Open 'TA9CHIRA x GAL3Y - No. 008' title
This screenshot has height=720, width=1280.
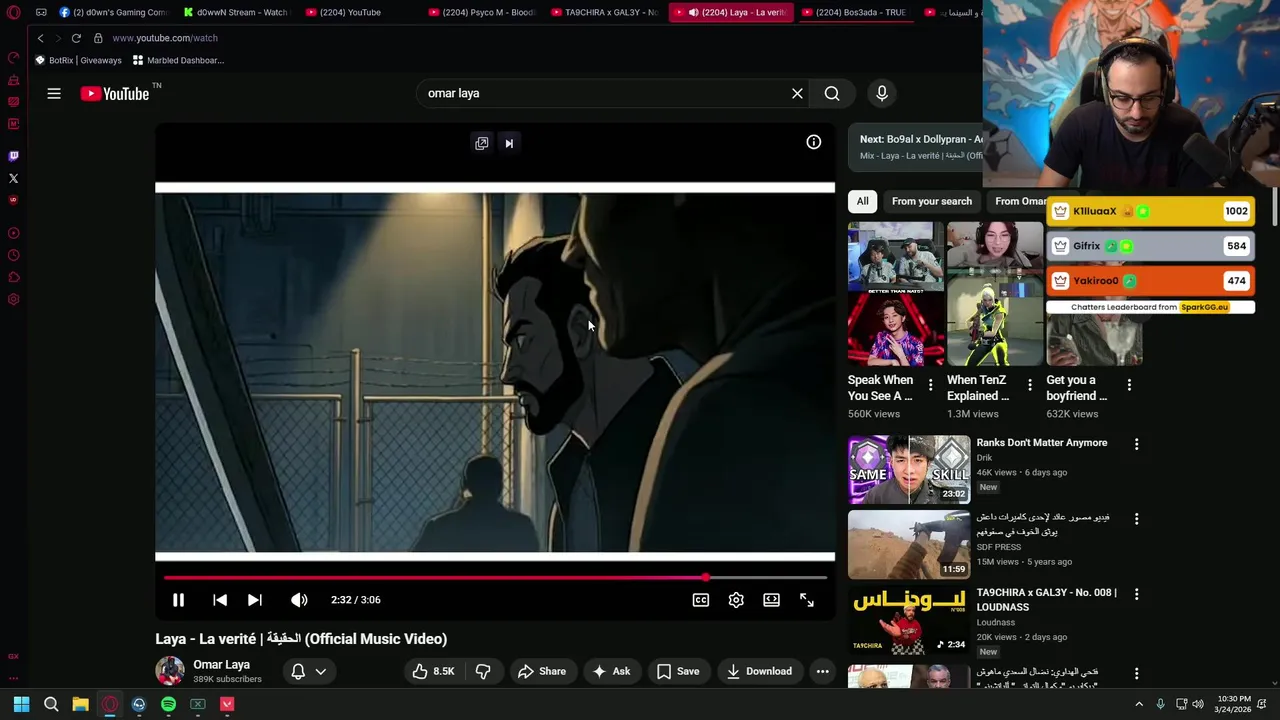point(1047,599)
